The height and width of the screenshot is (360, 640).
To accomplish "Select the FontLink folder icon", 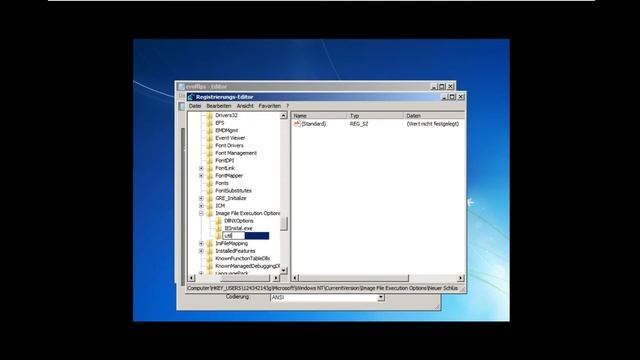I will click(x=209, y=168).
